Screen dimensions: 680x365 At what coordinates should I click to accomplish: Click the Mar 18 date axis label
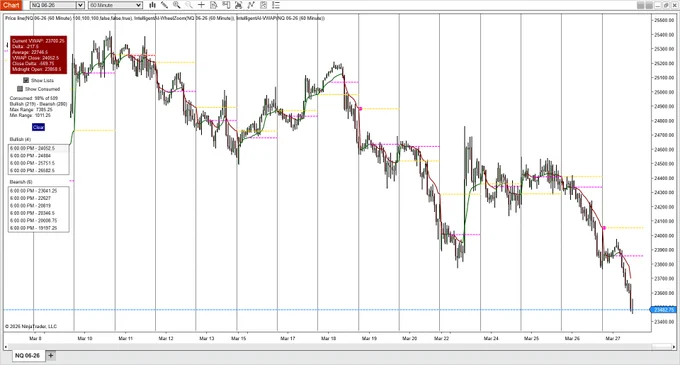click(x=328, y=339)
